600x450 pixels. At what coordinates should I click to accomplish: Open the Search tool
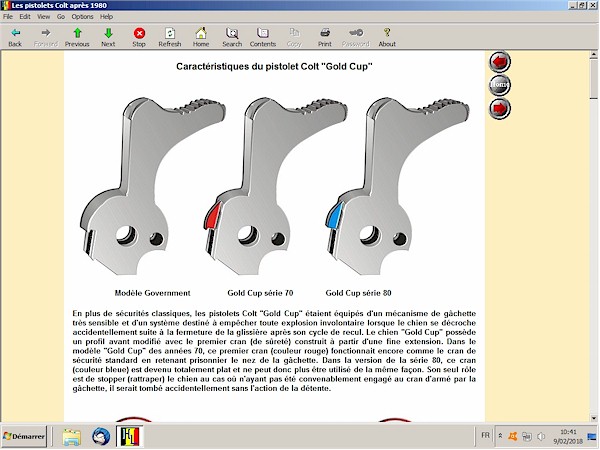pyautogui.click(x=232, y=37)
